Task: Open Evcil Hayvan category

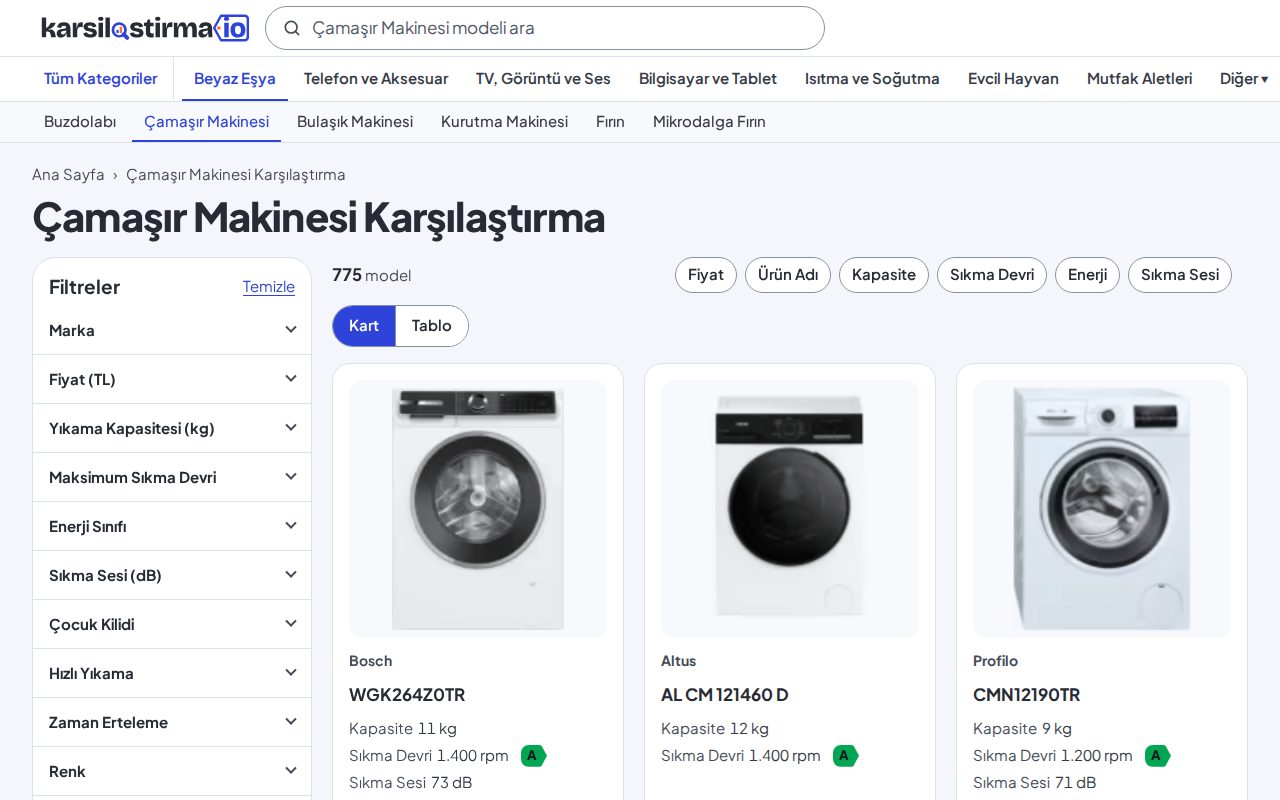Action: point(1013,78)
